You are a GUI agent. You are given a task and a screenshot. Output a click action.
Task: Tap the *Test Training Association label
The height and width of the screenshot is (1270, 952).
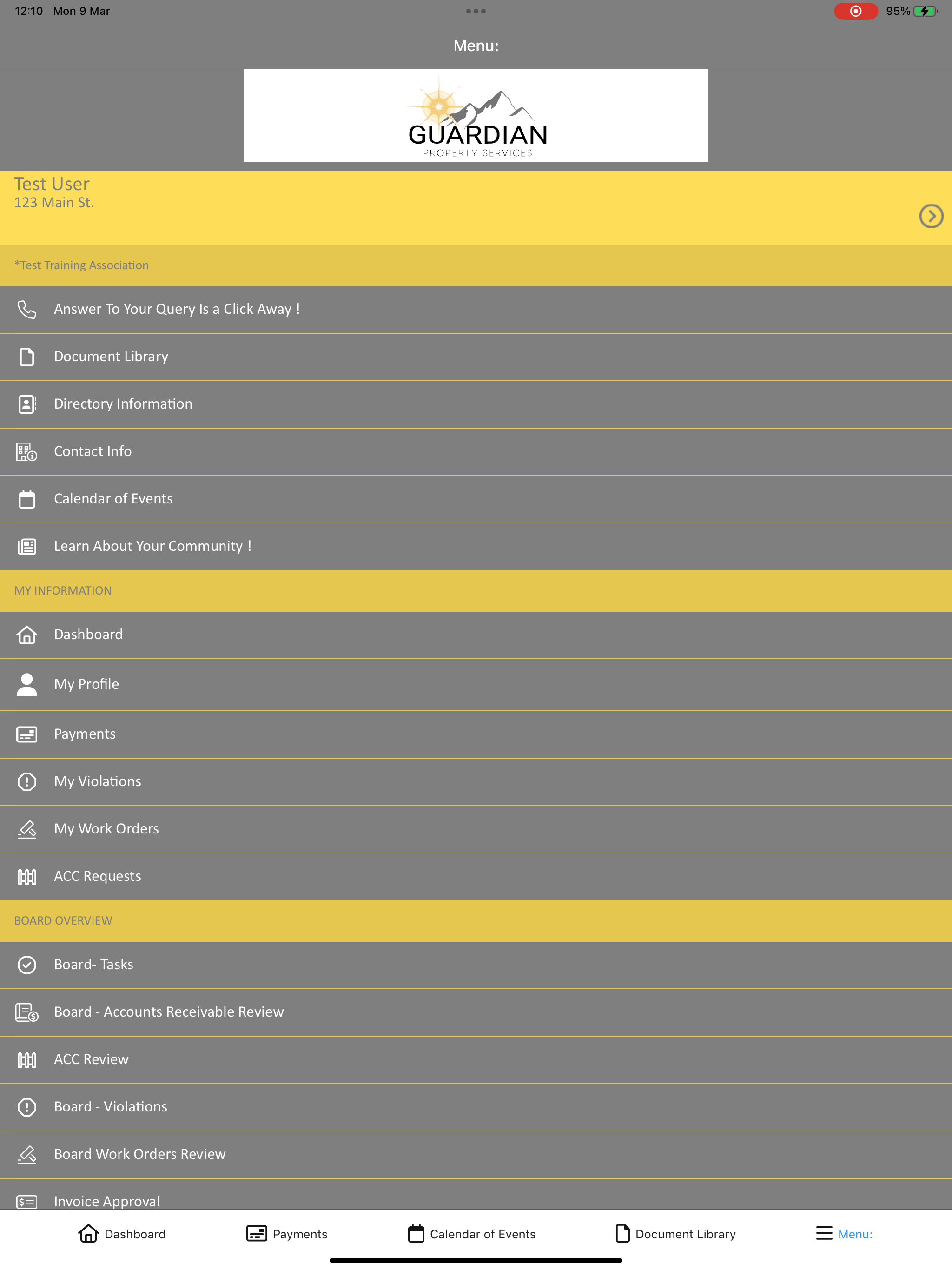[x=81, y=265]
